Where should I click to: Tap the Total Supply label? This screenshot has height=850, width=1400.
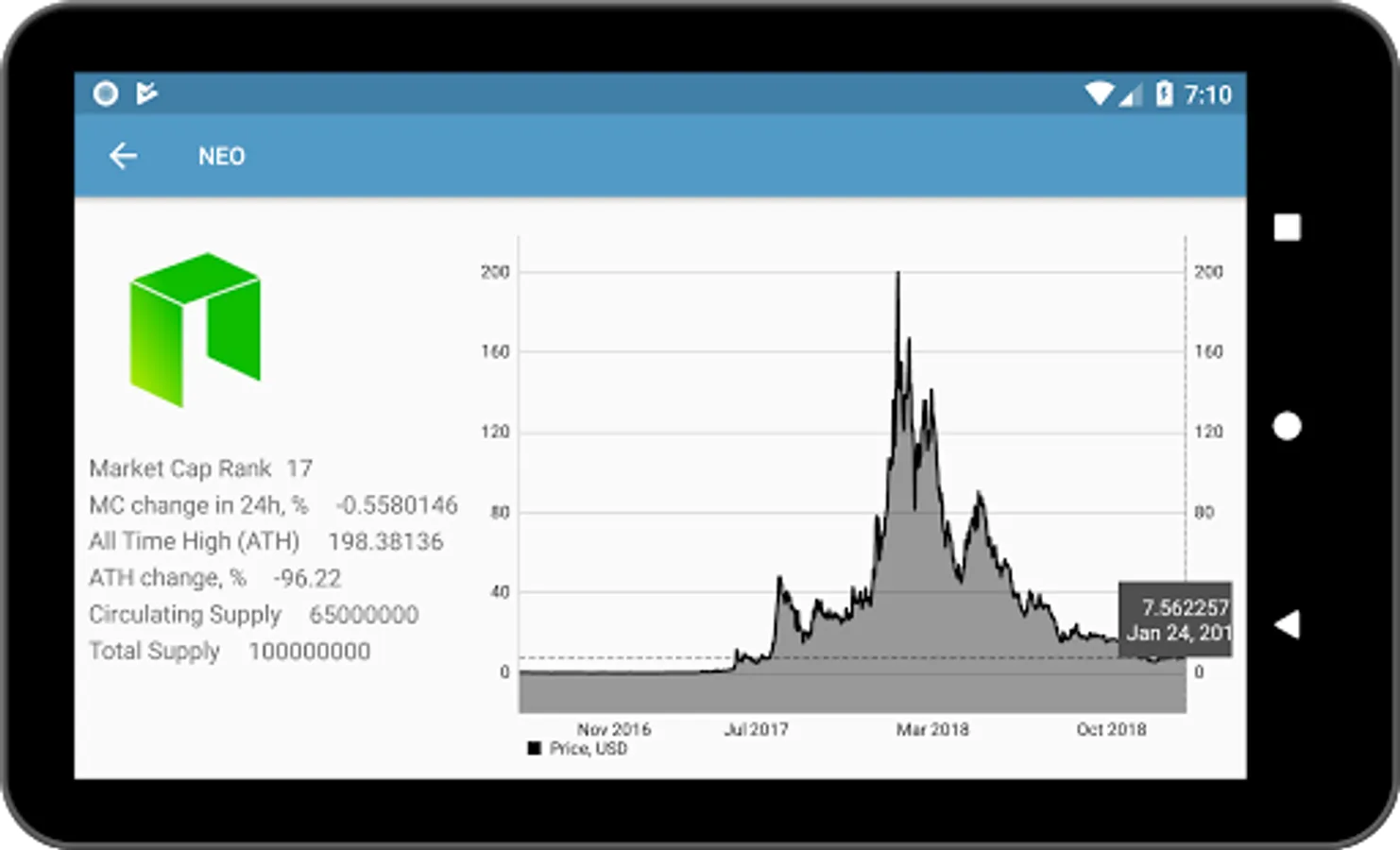pos(154,651)
